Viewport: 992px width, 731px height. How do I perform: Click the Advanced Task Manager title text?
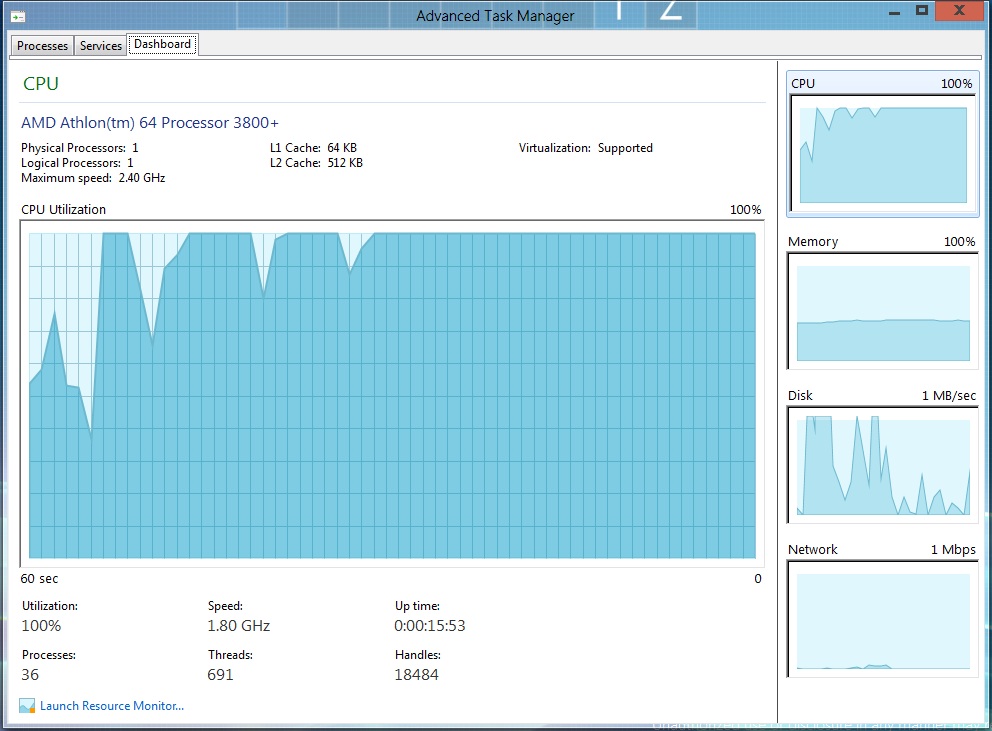(x=495, y=16)
